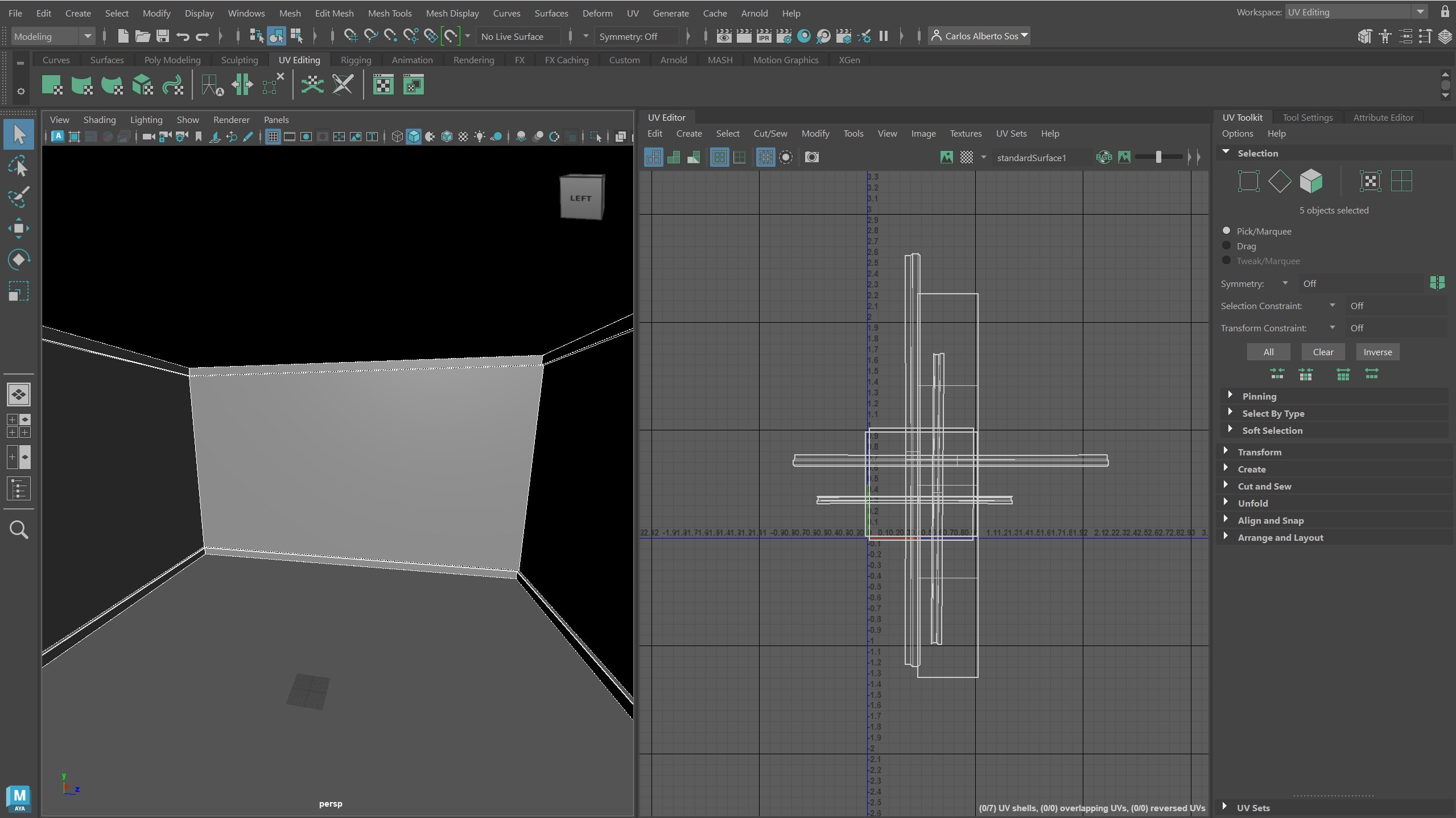Click the Planar mapping shelf icon
This screenshot has width=1456, height=818.
click(x=52, y=85)
